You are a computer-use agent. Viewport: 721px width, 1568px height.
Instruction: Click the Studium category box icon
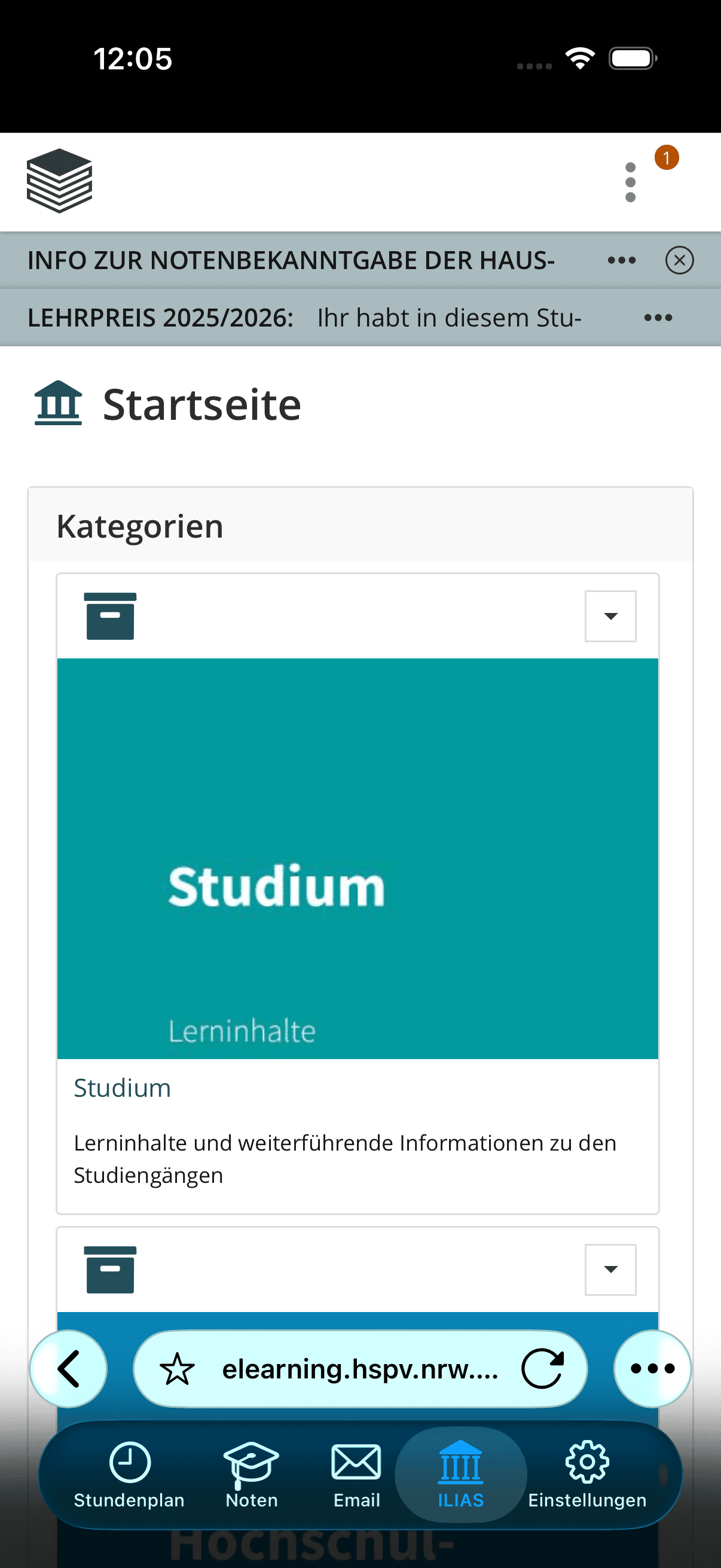110,616
